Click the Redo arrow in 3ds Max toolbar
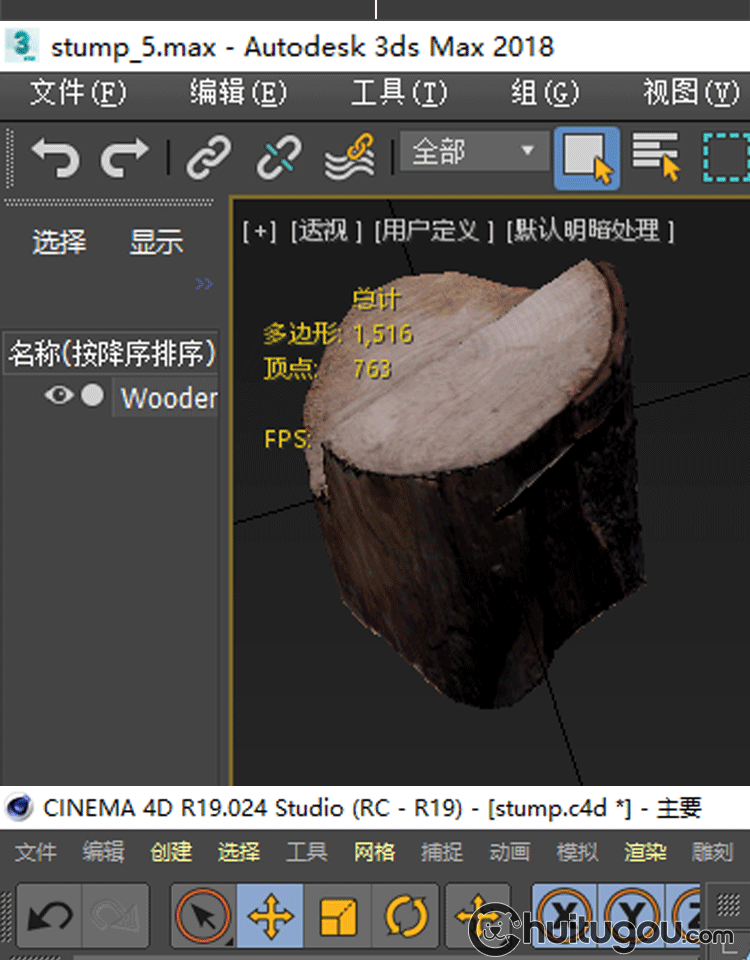This screenshot has width=750, height=960. tap(125, 158)
